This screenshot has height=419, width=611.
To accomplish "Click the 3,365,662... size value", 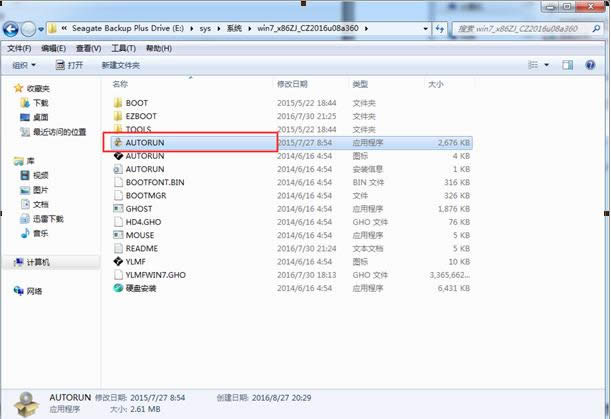I will pos(450,275).
